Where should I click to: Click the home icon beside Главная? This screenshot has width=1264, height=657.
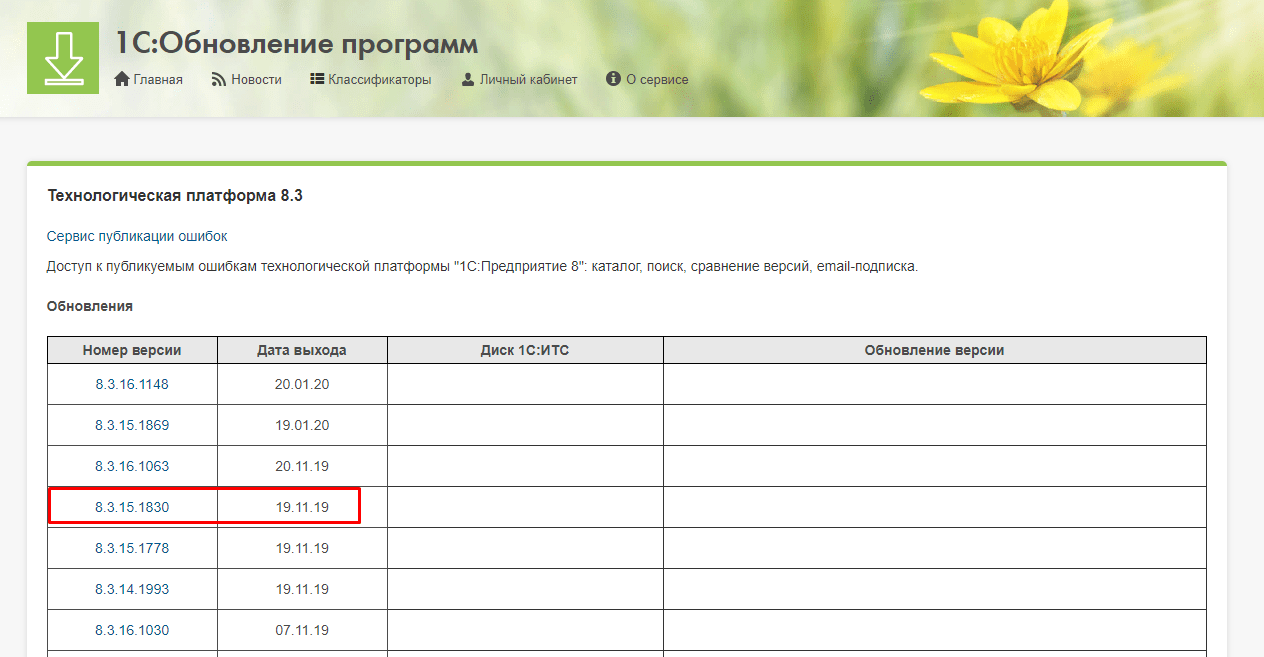pyautogui.click(x=122, y=79)
